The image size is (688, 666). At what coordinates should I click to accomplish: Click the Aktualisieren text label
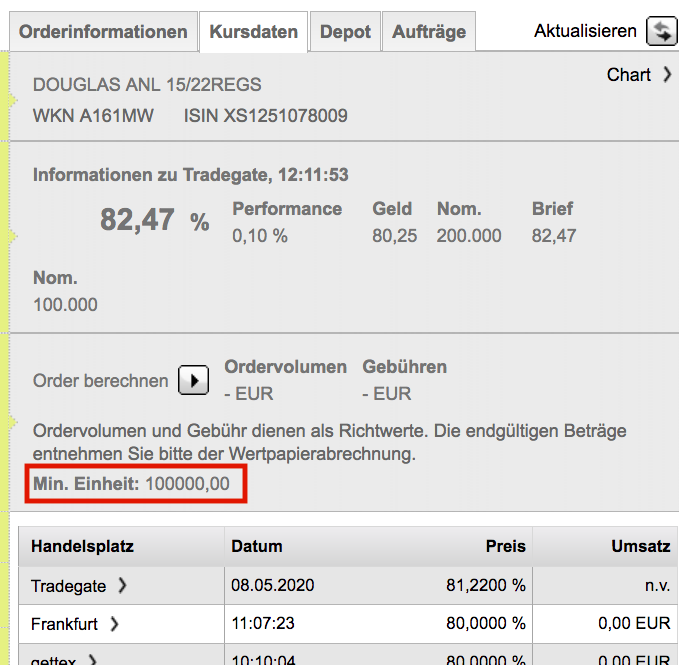(585, 31)
